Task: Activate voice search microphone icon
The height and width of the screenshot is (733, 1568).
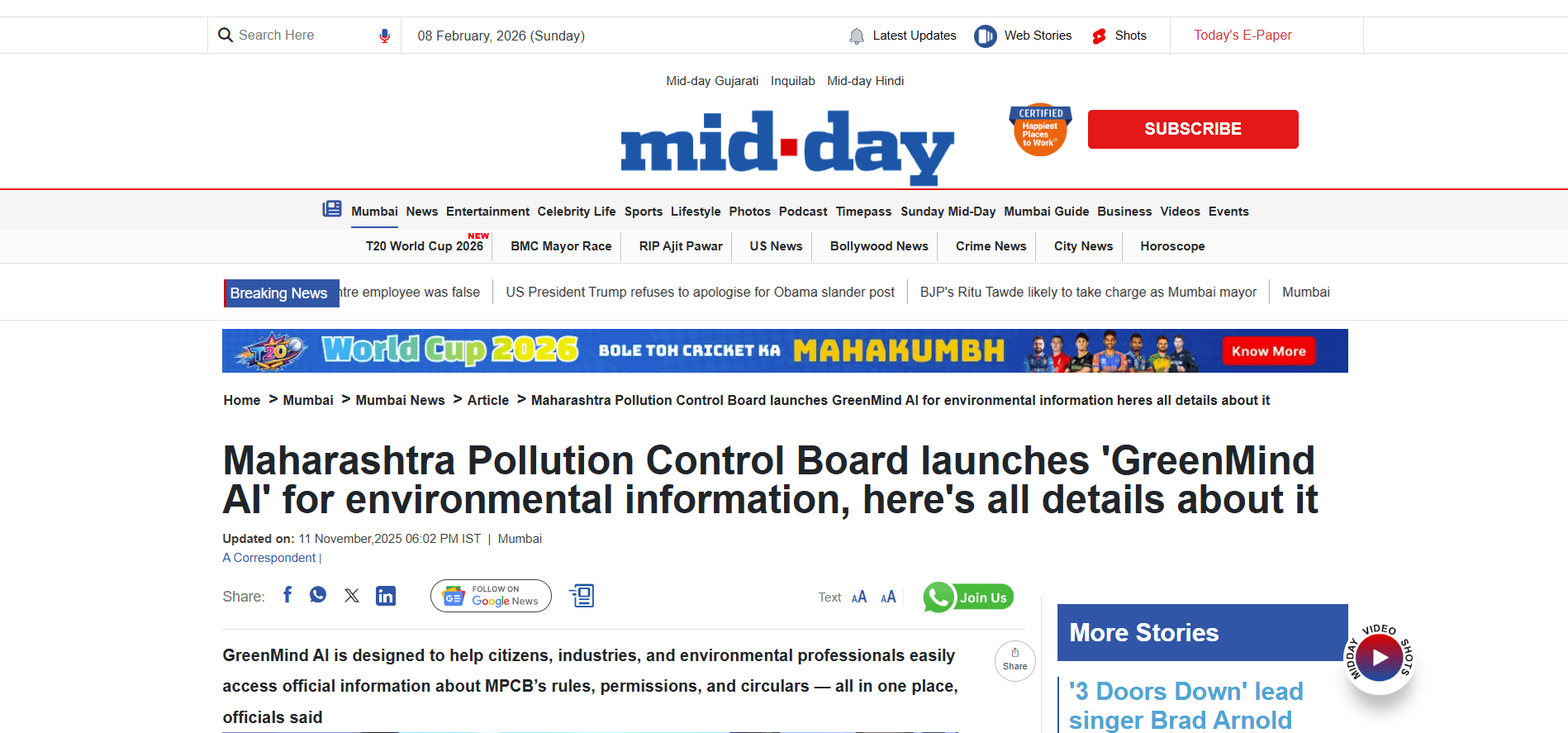Action: click(384, 36)
